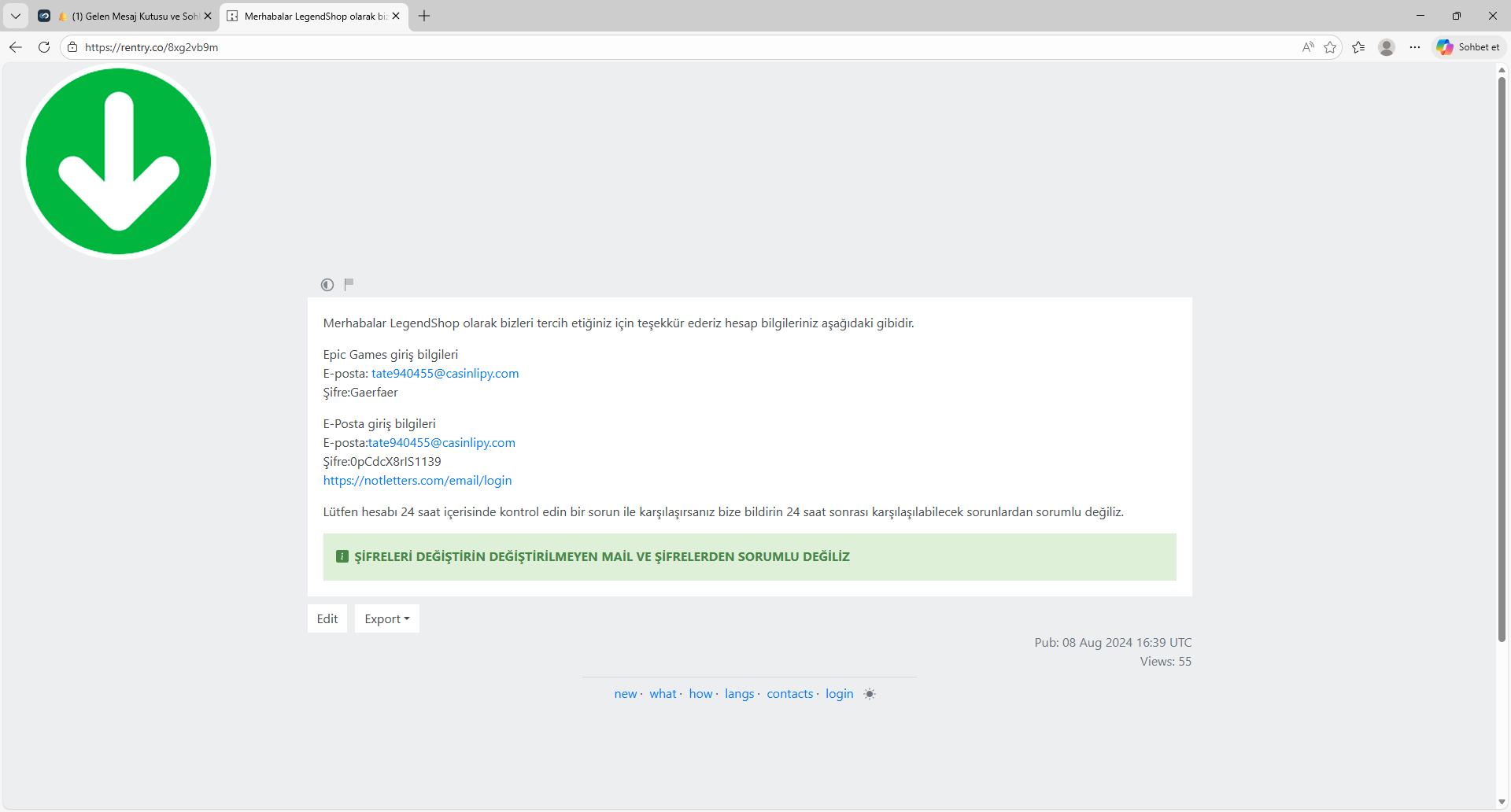Minimize the browser window
Image resolution: width=1511 pixels, height=812 pixels.
coord(1420,16)
